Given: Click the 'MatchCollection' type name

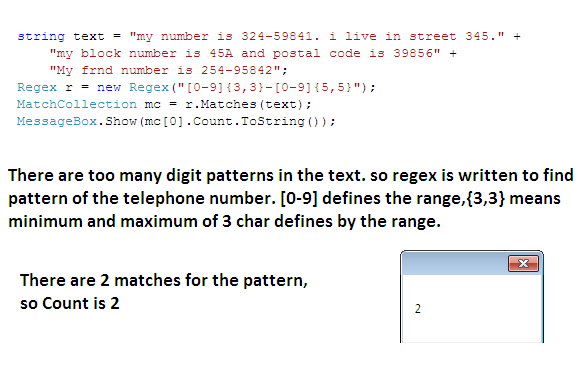Looking at the screenshot, I should 77,104.
